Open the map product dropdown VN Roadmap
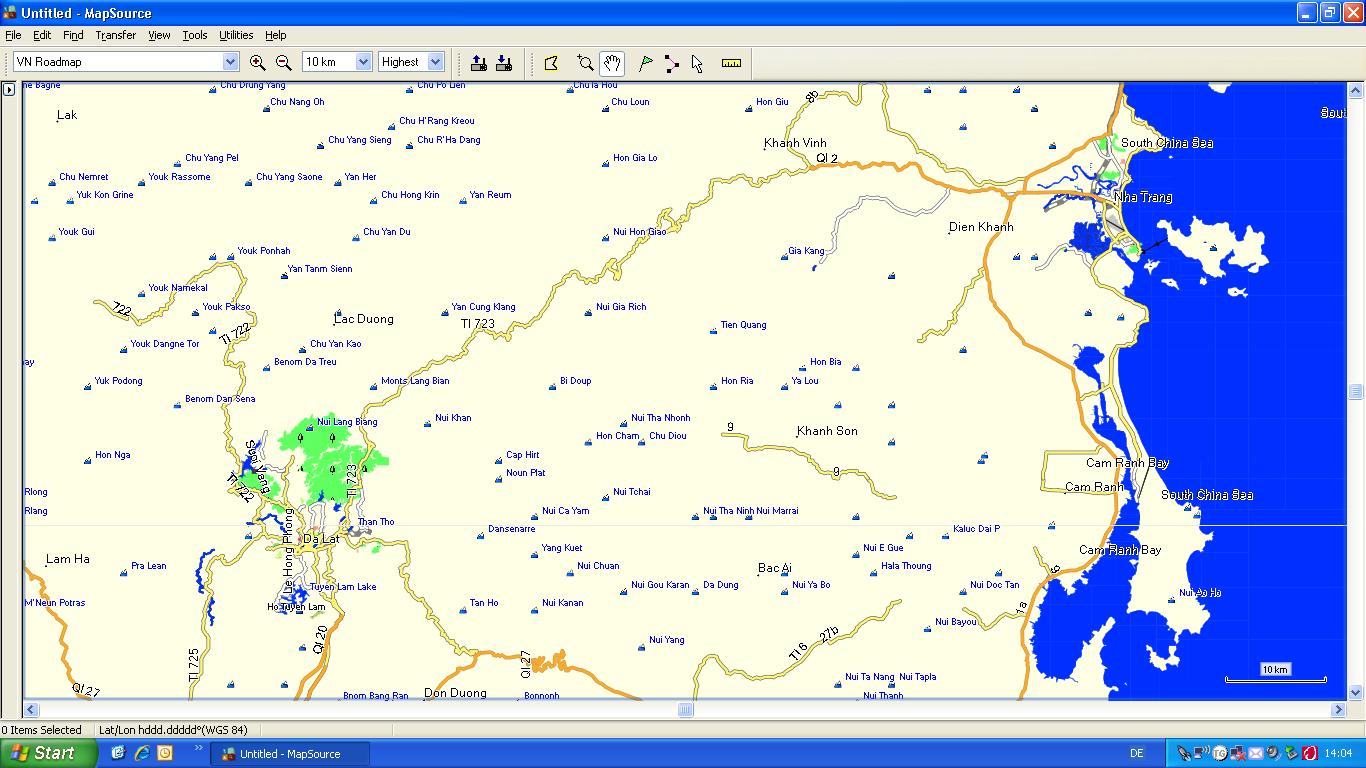This screenshot has height=768, width=1366. coord(230,62)
